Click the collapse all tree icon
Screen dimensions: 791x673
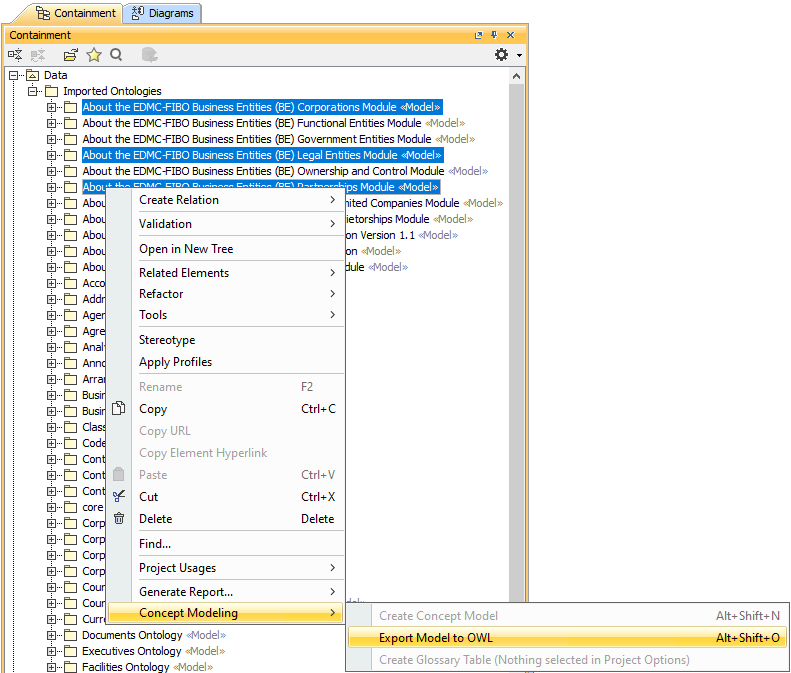click(x=16, y=55)
